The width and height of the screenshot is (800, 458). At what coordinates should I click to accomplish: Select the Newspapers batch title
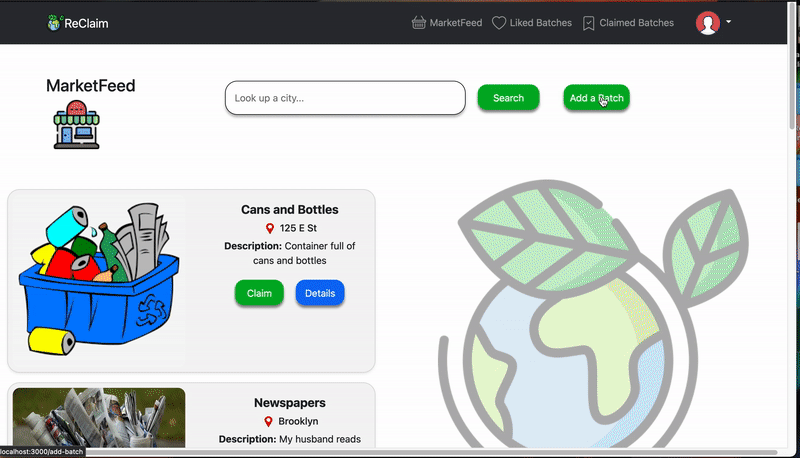[x=290, y=403]
